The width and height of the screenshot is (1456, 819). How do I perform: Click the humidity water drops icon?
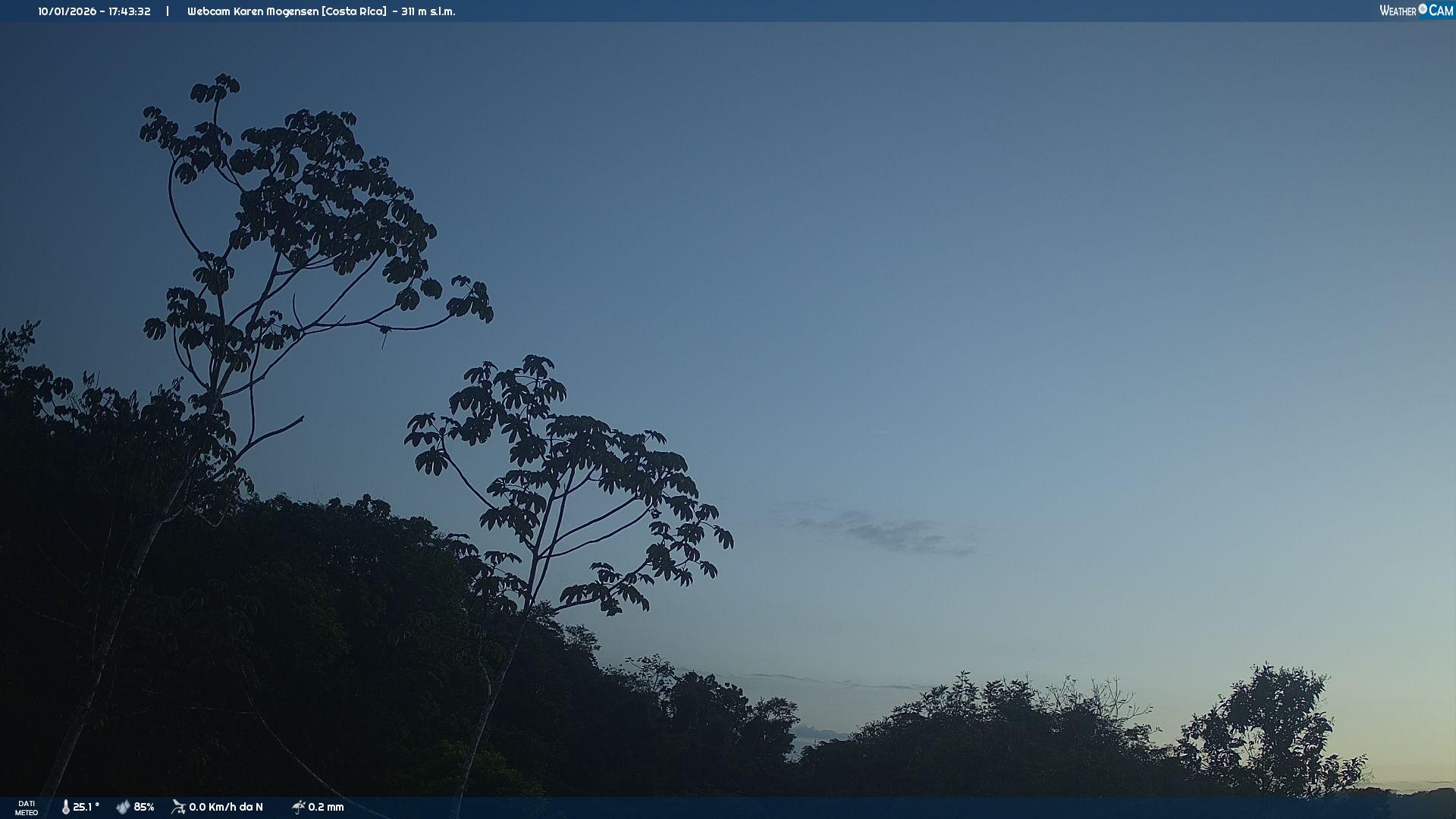click(x=123, y=807)
